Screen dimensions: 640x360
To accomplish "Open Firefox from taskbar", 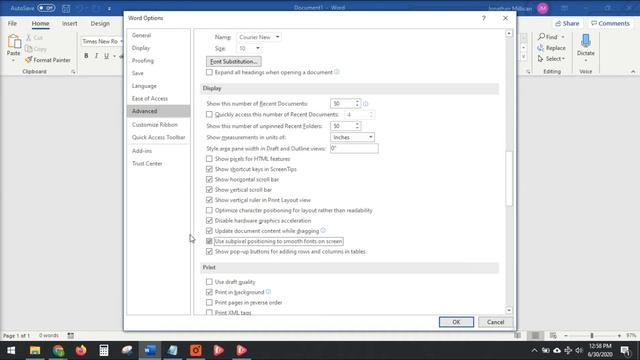I will tap(81, 350).
